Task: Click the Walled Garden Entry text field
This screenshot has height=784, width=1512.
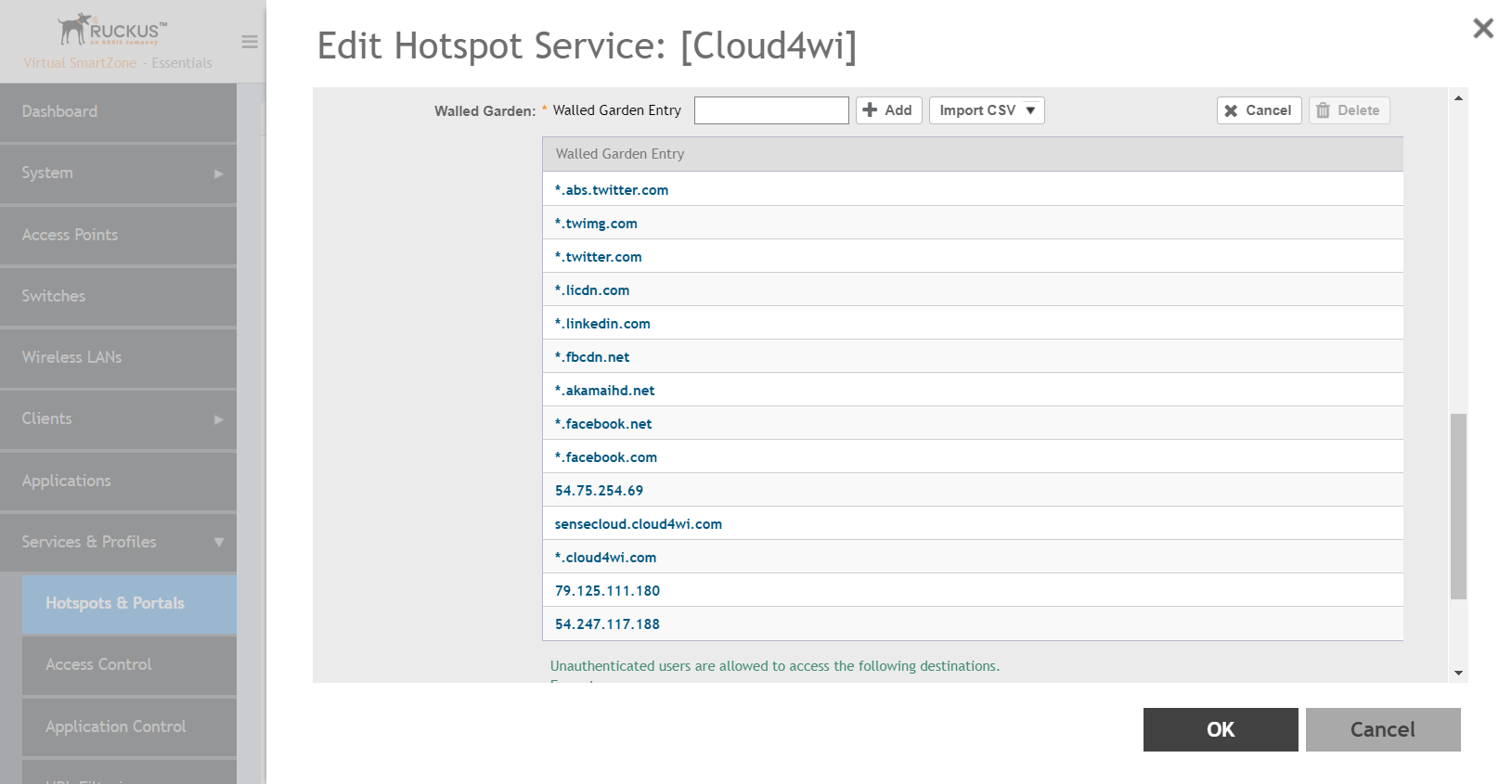Action: click(x=771, y=110)
